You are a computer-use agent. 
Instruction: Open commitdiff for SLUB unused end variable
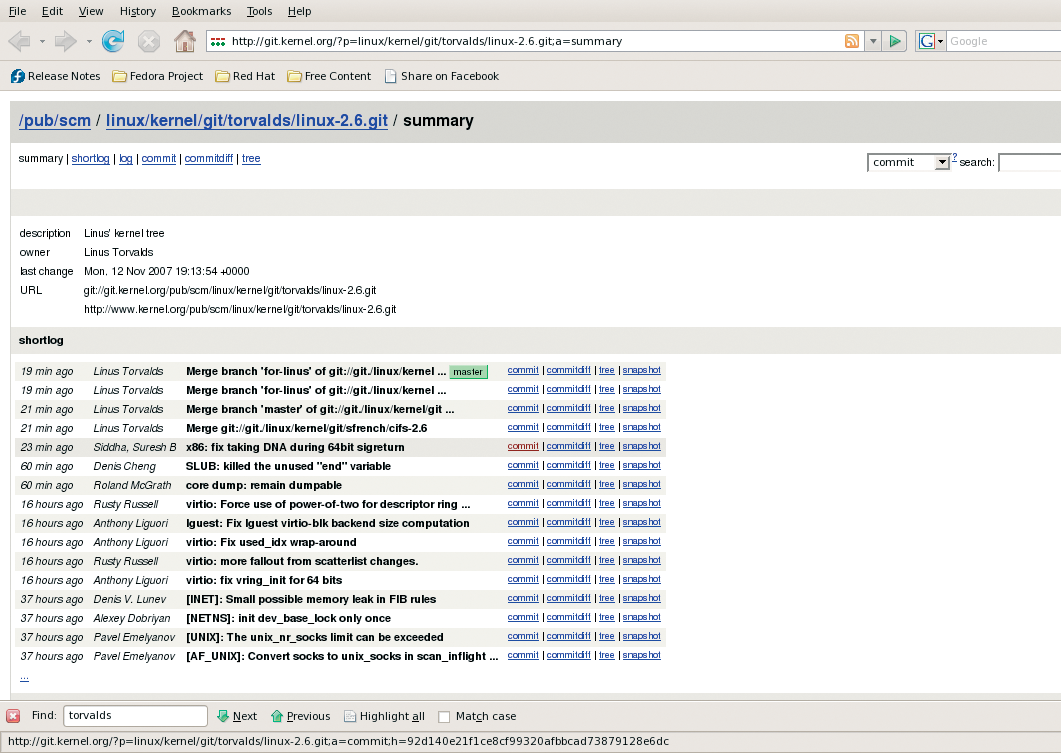pyautogui.click(x=568, y=465)
